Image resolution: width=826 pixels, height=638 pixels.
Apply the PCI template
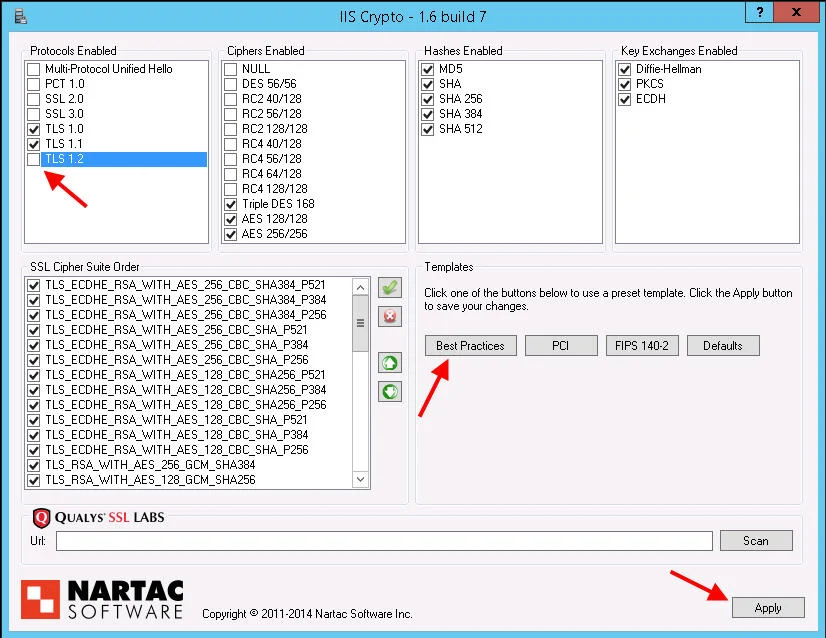[x=561, y=346]
